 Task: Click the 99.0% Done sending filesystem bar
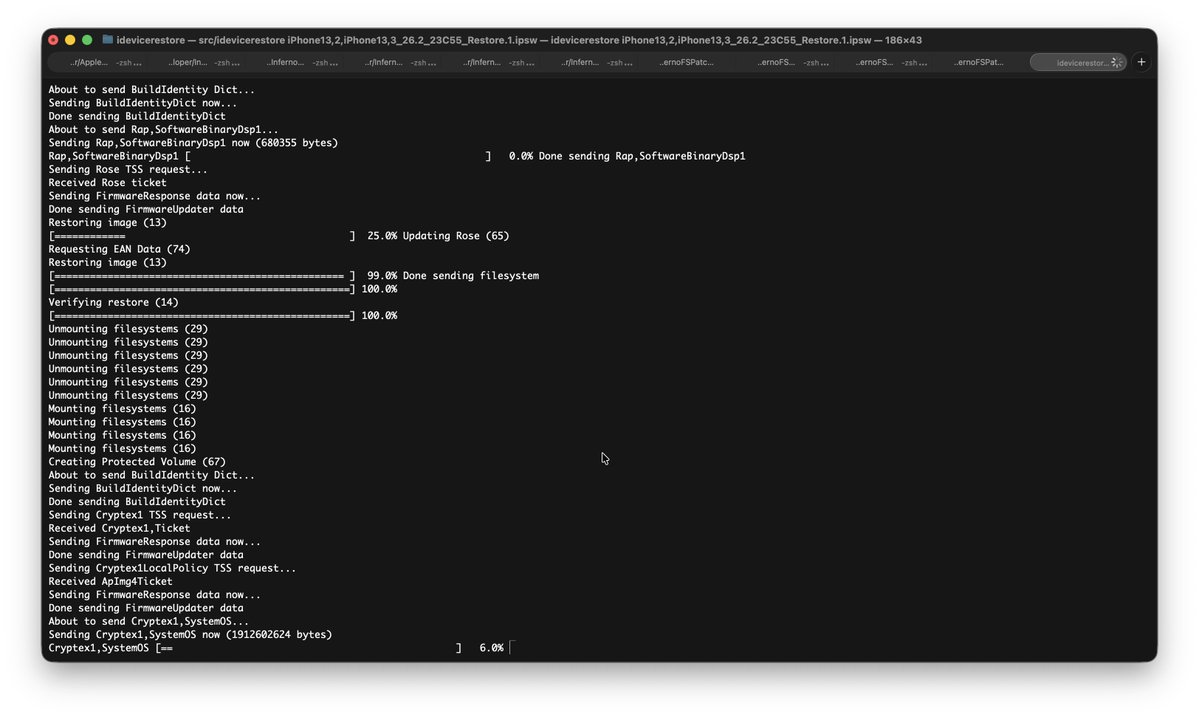tap(202, 276)
